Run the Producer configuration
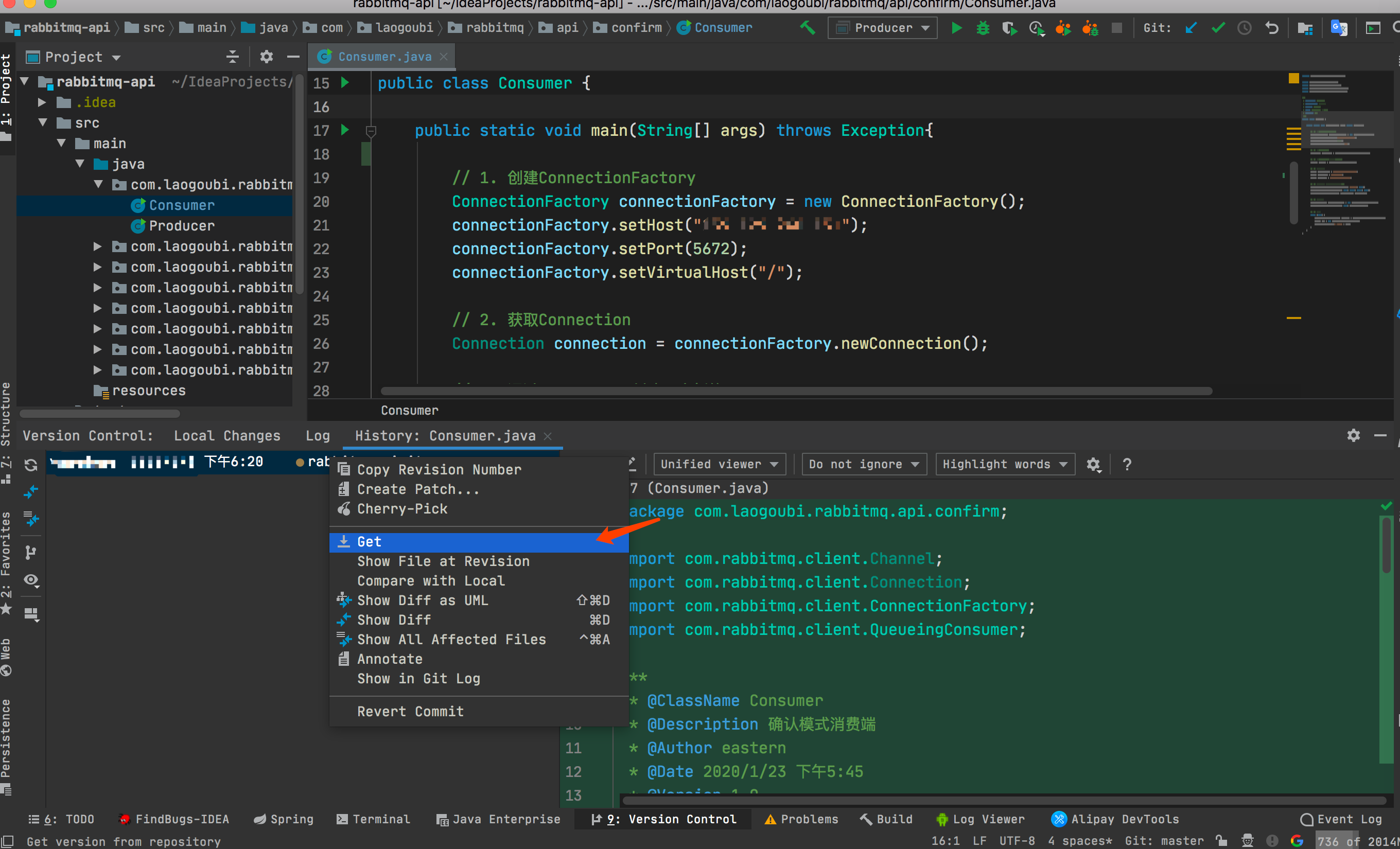This screenshot has height=849, width=1400. (x=956, y=27)
